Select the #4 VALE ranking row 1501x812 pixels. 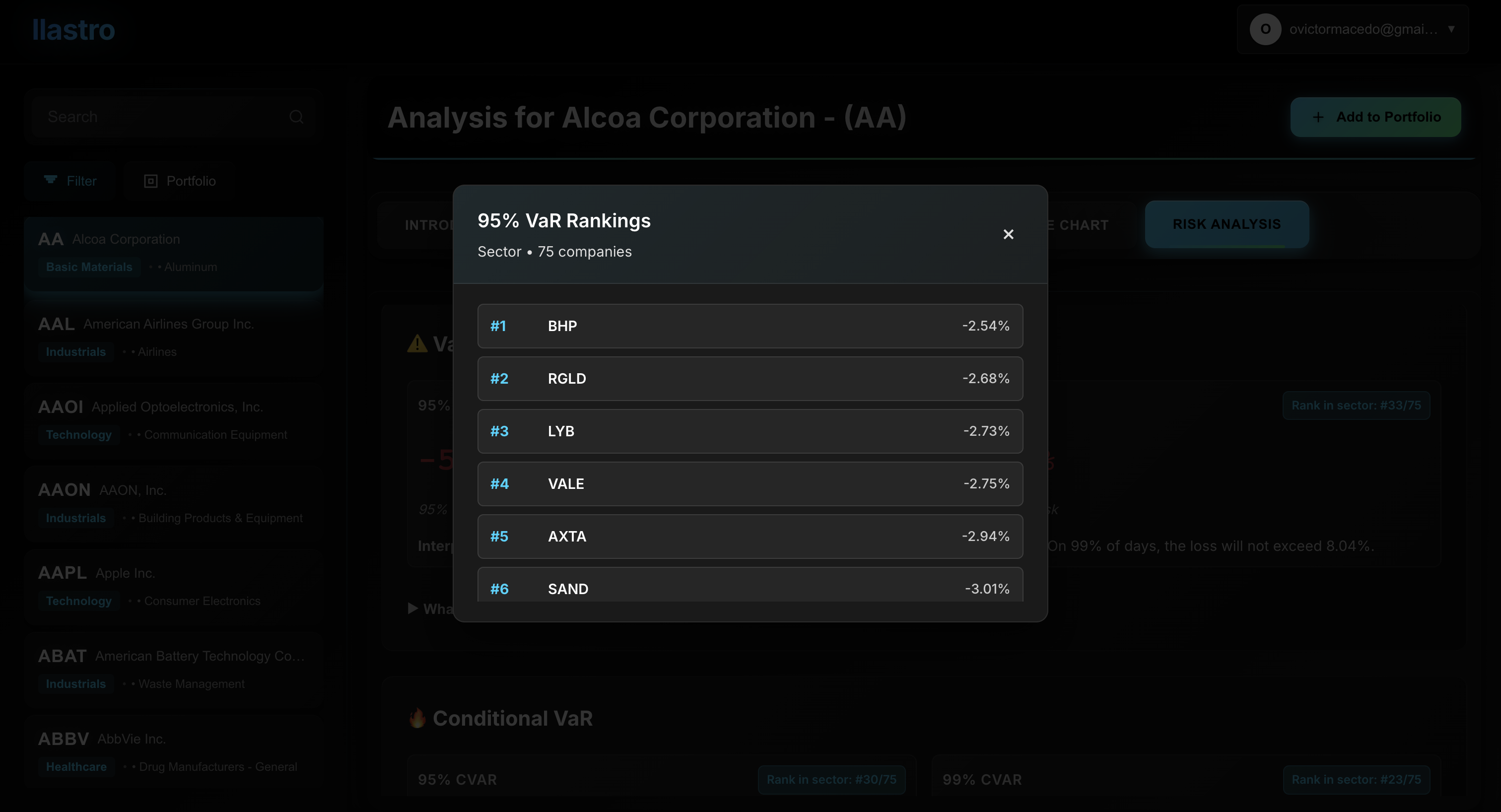[x=750, y=484]
